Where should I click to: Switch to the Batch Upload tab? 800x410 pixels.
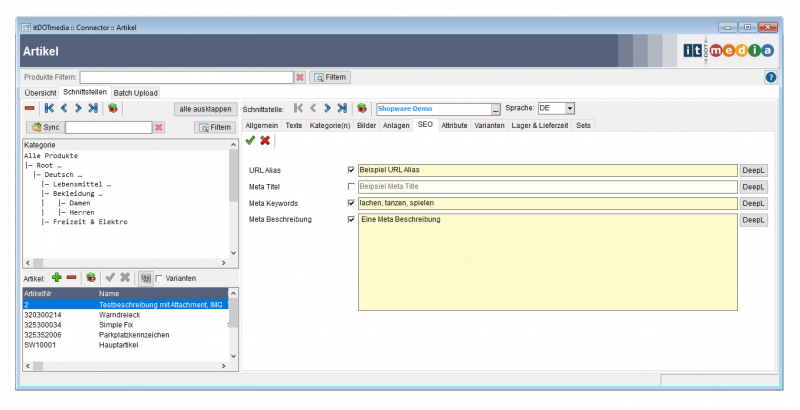[x=135, y=92]
